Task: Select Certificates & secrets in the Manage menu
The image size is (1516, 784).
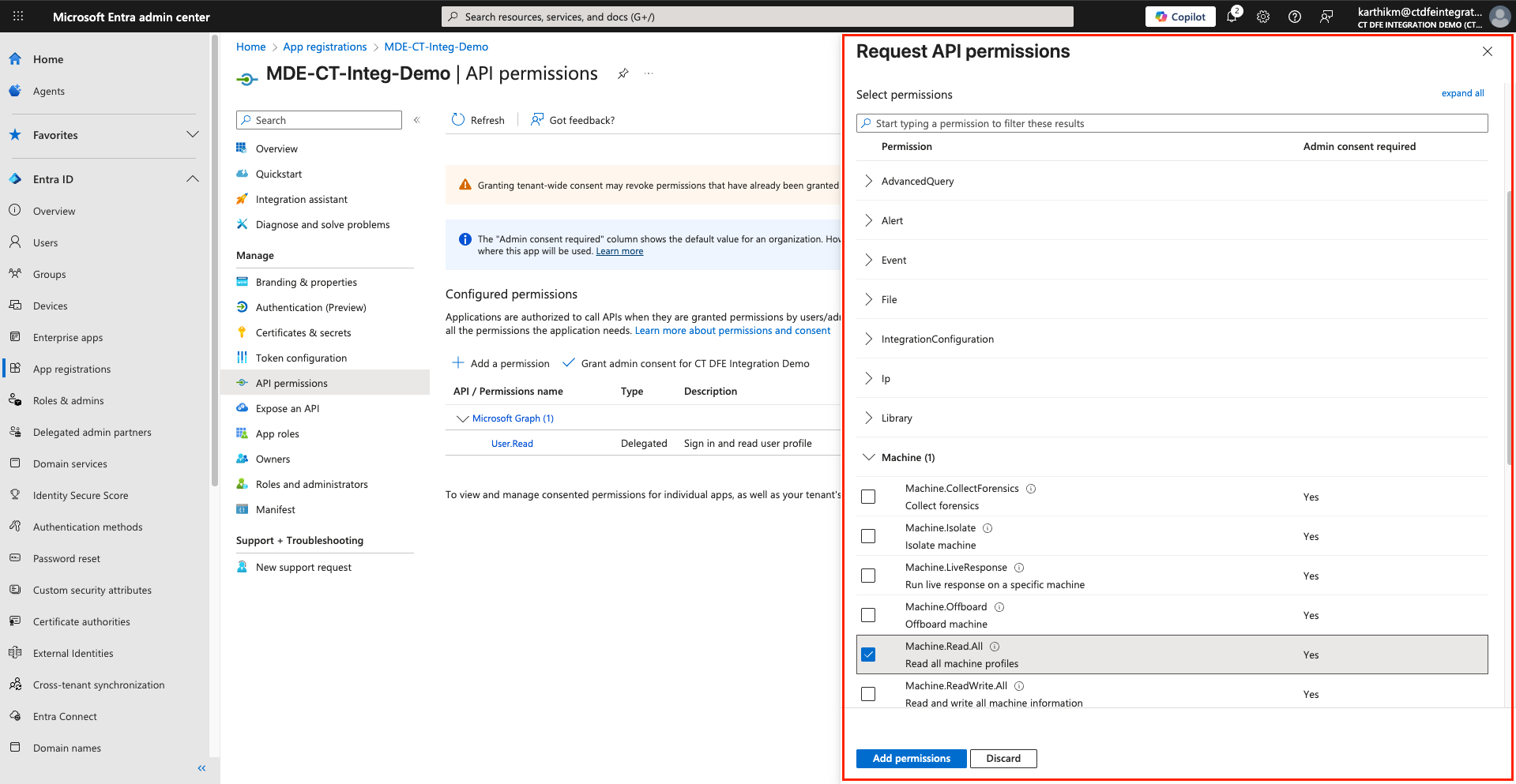Action: pyautogui.click(x=303, y=332)
